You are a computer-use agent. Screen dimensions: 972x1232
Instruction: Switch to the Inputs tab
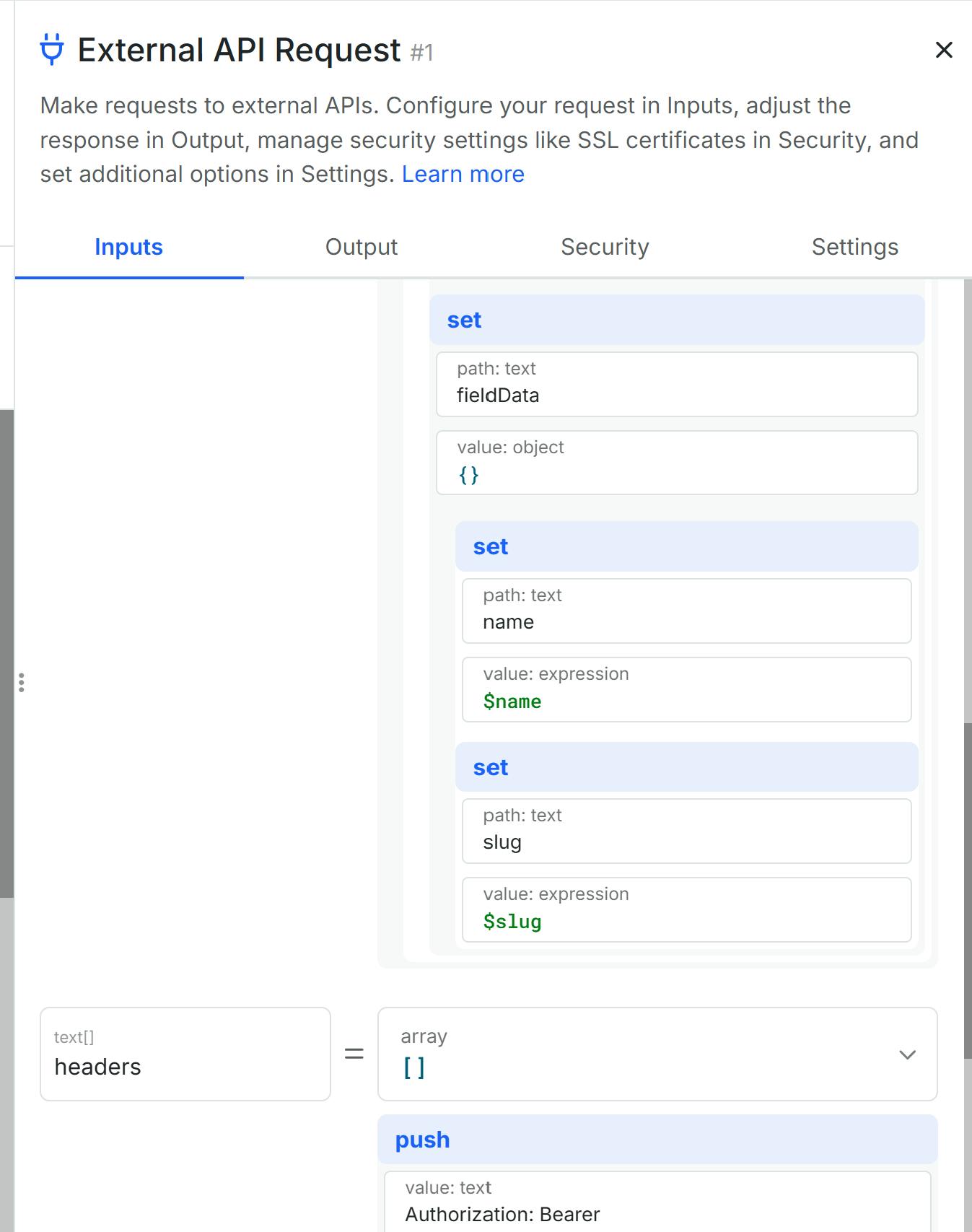coord(128,247)
